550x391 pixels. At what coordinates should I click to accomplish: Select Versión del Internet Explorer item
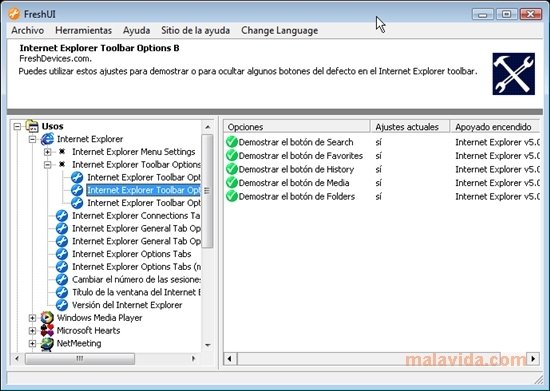point(127,305)
